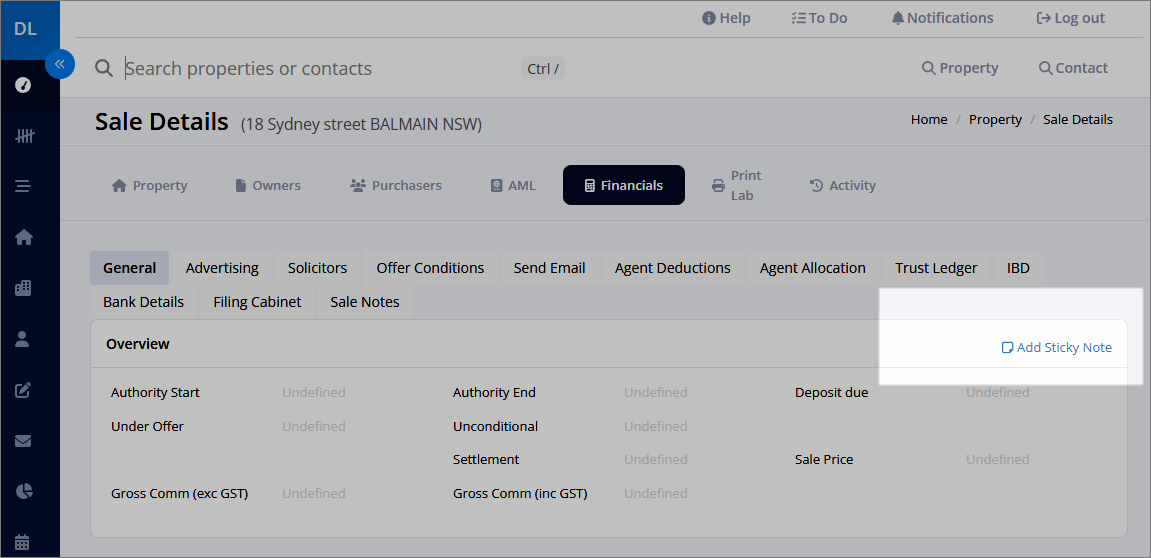Open the Print Lab section
This screenshot has height=558, width=1151.
(737, 186)
